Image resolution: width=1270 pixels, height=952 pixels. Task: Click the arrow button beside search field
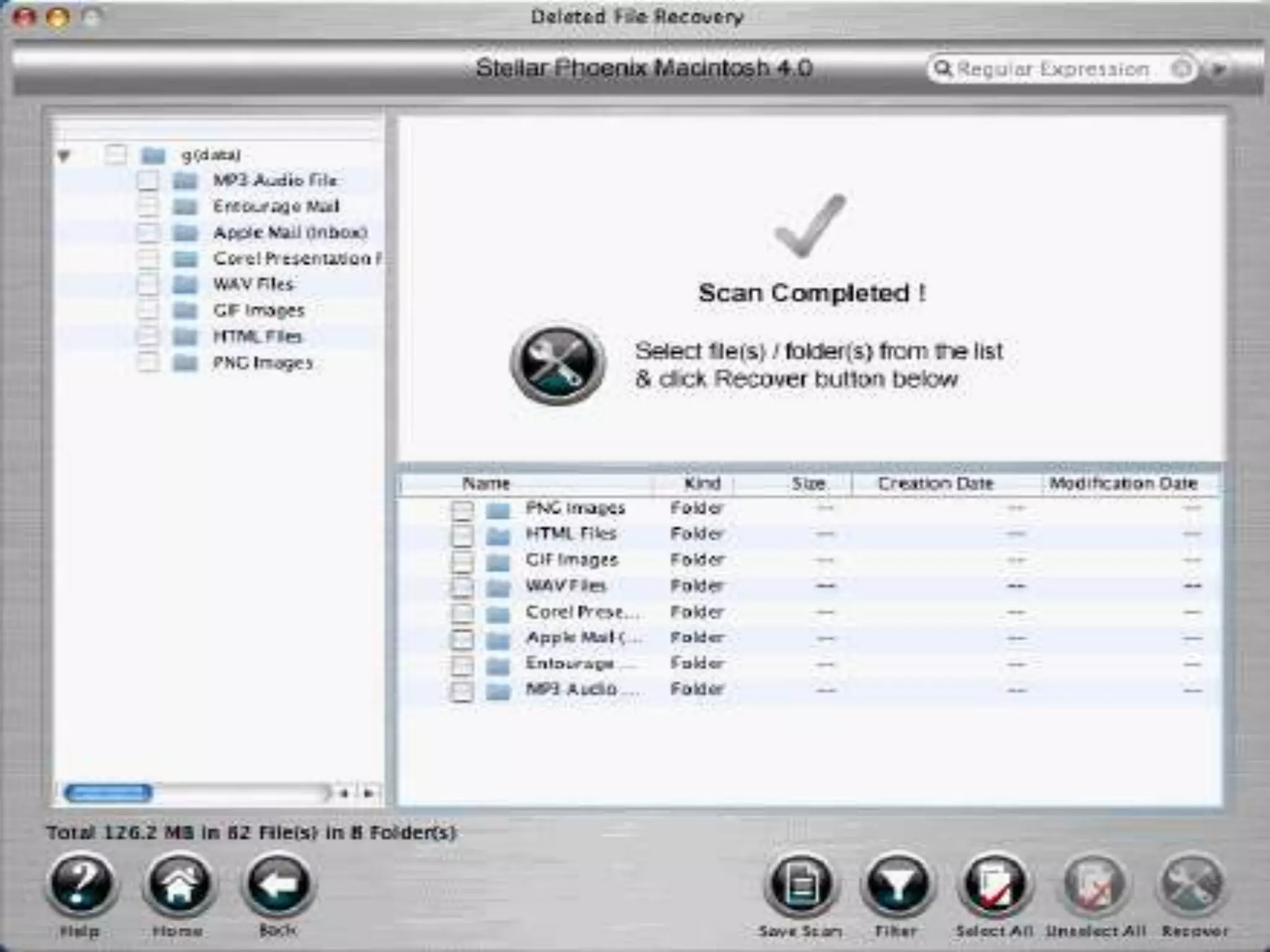[1219, 69]
